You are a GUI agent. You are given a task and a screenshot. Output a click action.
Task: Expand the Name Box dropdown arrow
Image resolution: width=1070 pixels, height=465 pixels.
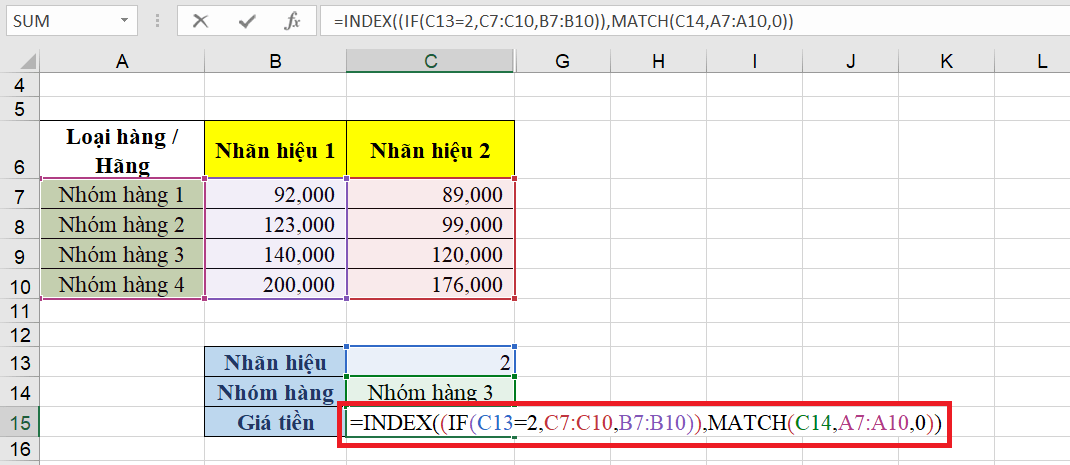123,21
